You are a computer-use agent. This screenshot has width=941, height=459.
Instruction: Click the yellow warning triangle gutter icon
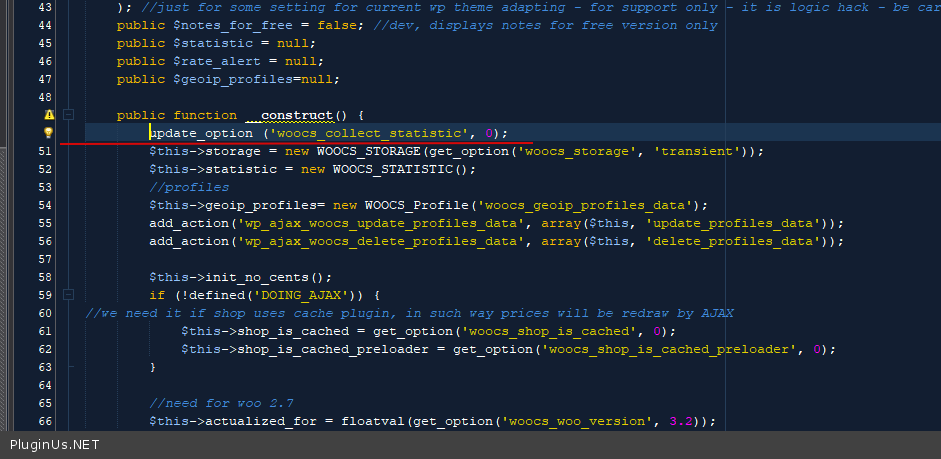[x=49, y=115]
